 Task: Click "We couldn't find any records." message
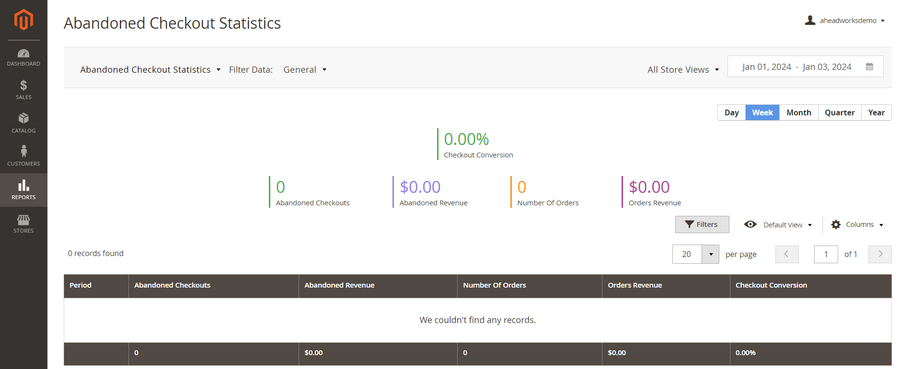(x=478, y=320)
